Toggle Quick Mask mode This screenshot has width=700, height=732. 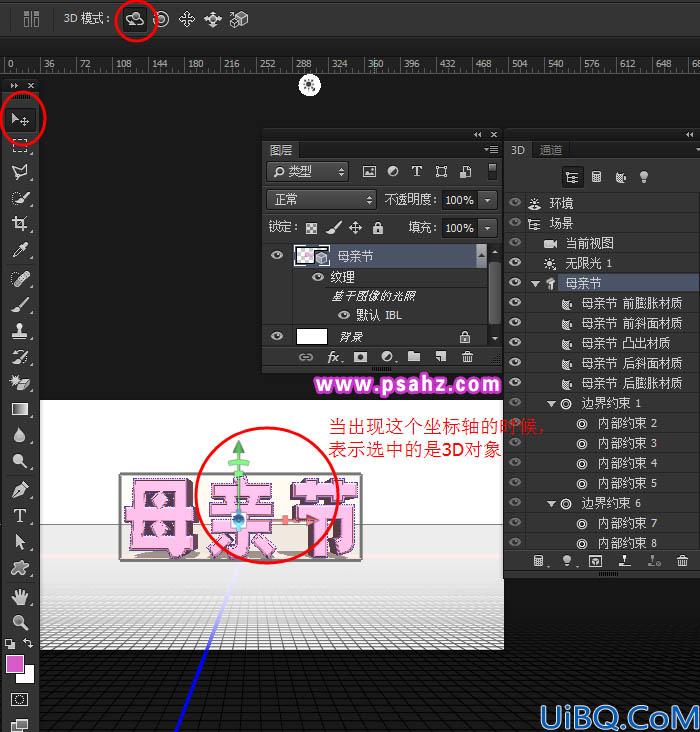(x=20, y=699)
